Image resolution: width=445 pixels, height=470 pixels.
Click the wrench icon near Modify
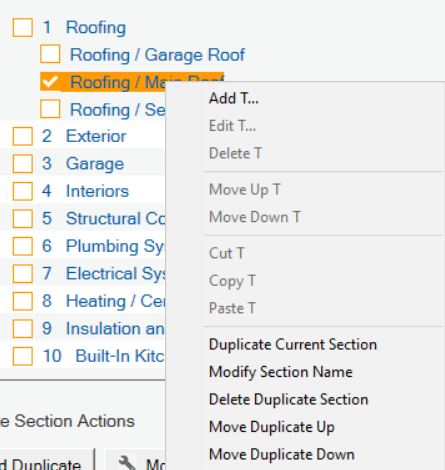point(127,463)
